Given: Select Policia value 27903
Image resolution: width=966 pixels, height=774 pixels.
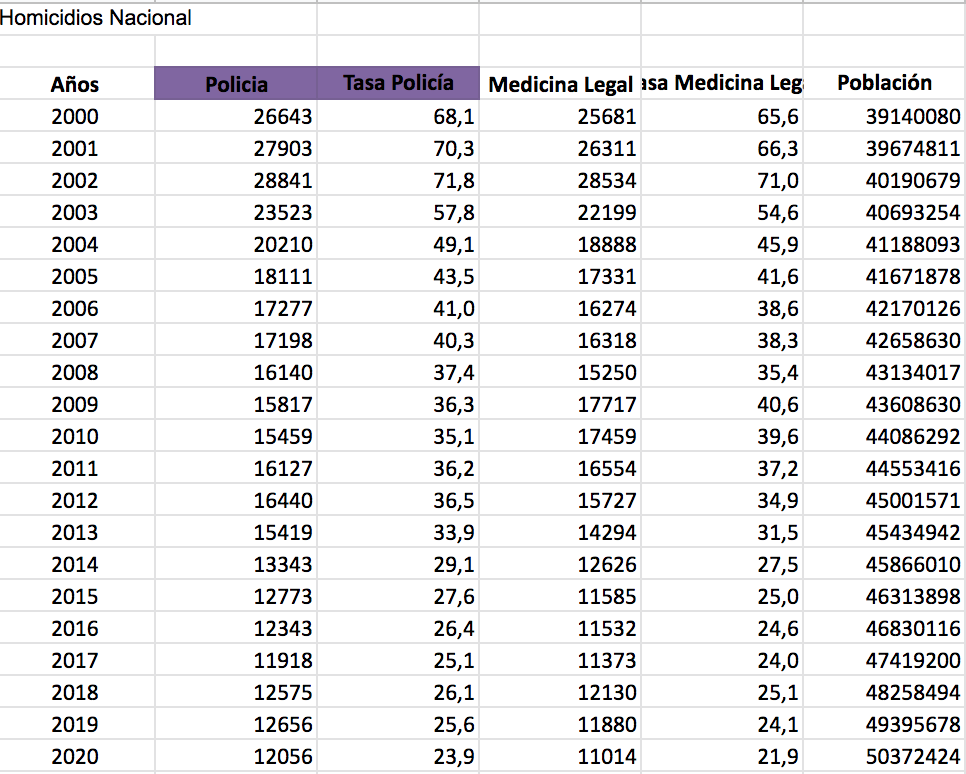Looking at the screenshot, I should [235, 149].
